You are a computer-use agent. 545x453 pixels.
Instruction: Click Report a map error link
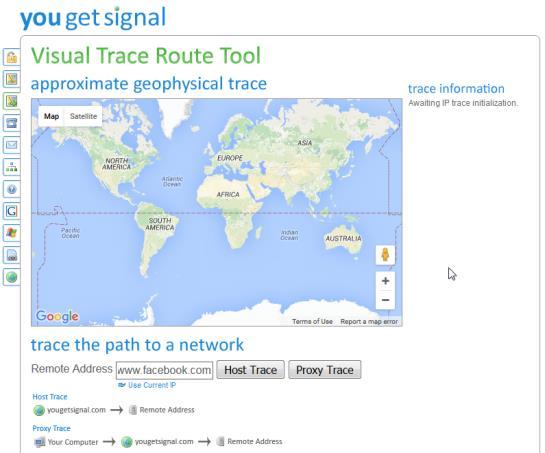click(x=369, y=322)
